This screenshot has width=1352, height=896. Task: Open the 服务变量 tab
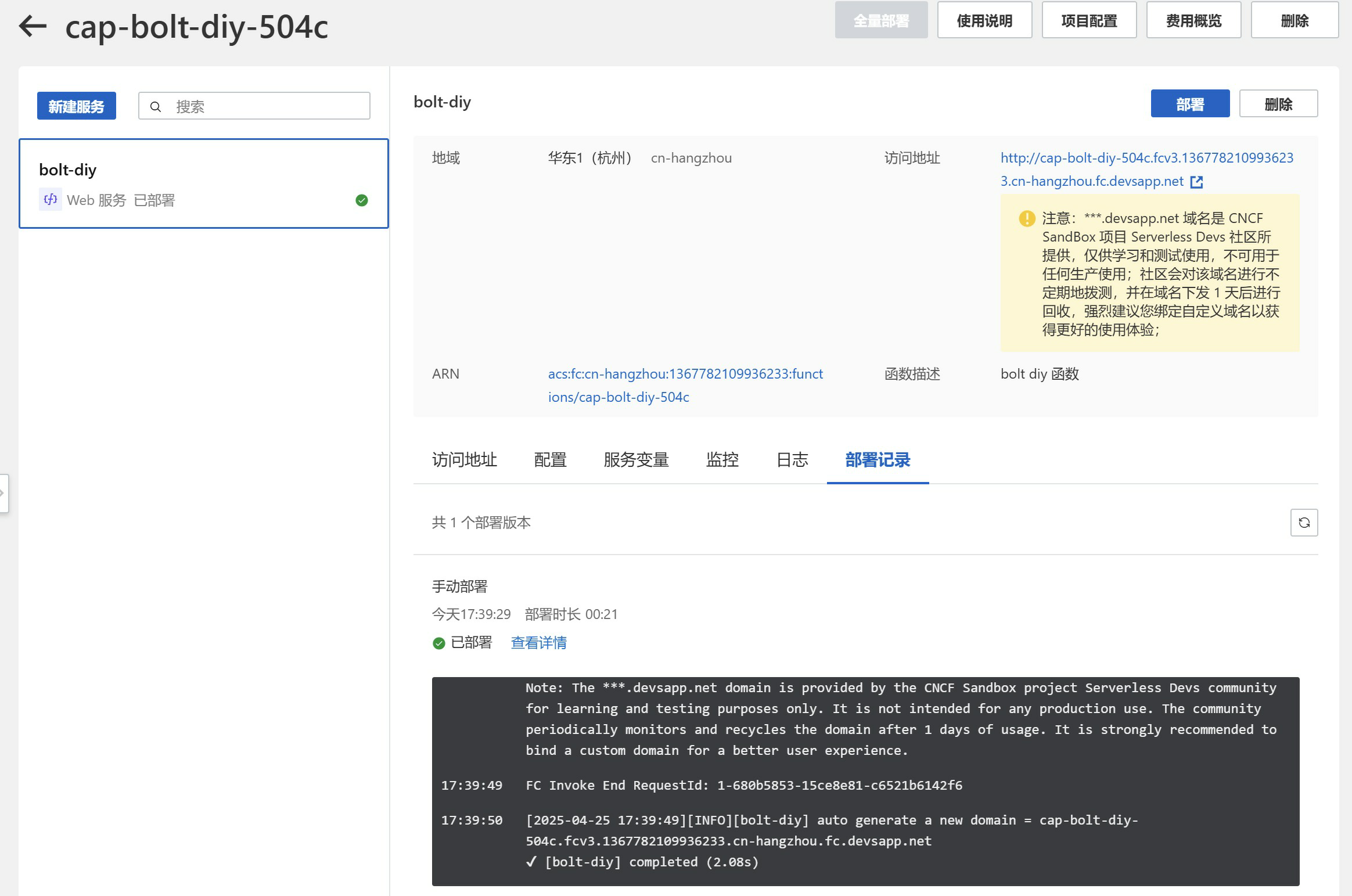636,460
